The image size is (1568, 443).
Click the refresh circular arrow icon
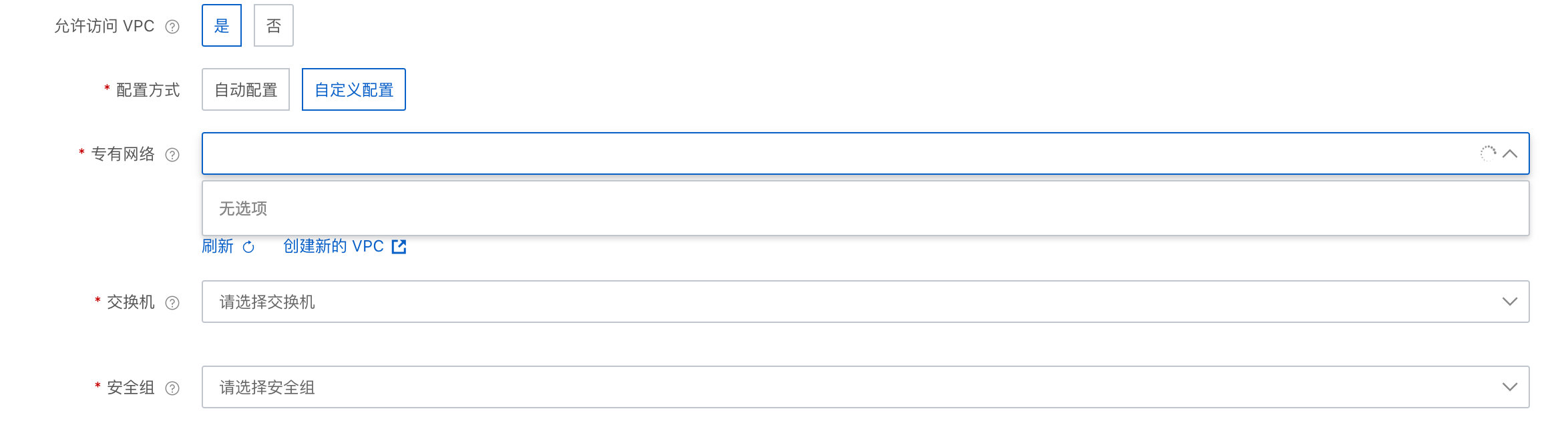tap(248, 247)
